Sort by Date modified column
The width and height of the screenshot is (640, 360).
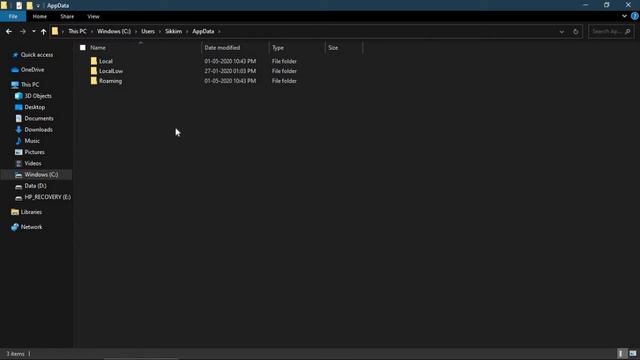(222, 48)
